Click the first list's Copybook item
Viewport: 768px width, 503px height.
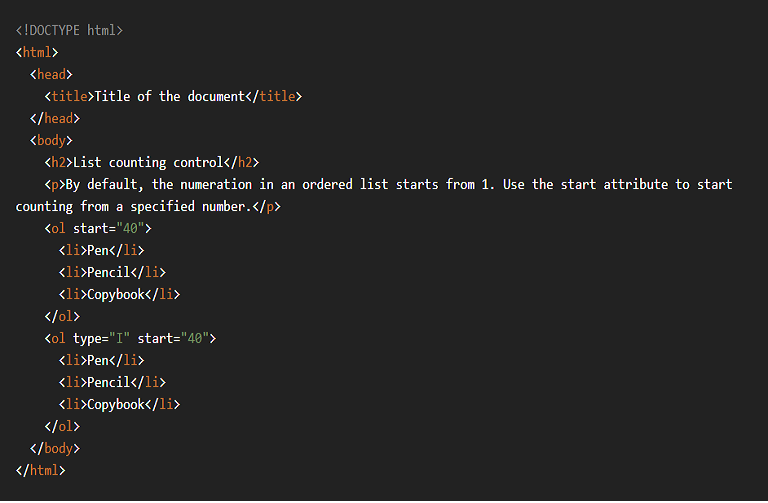tap(119, 294)
